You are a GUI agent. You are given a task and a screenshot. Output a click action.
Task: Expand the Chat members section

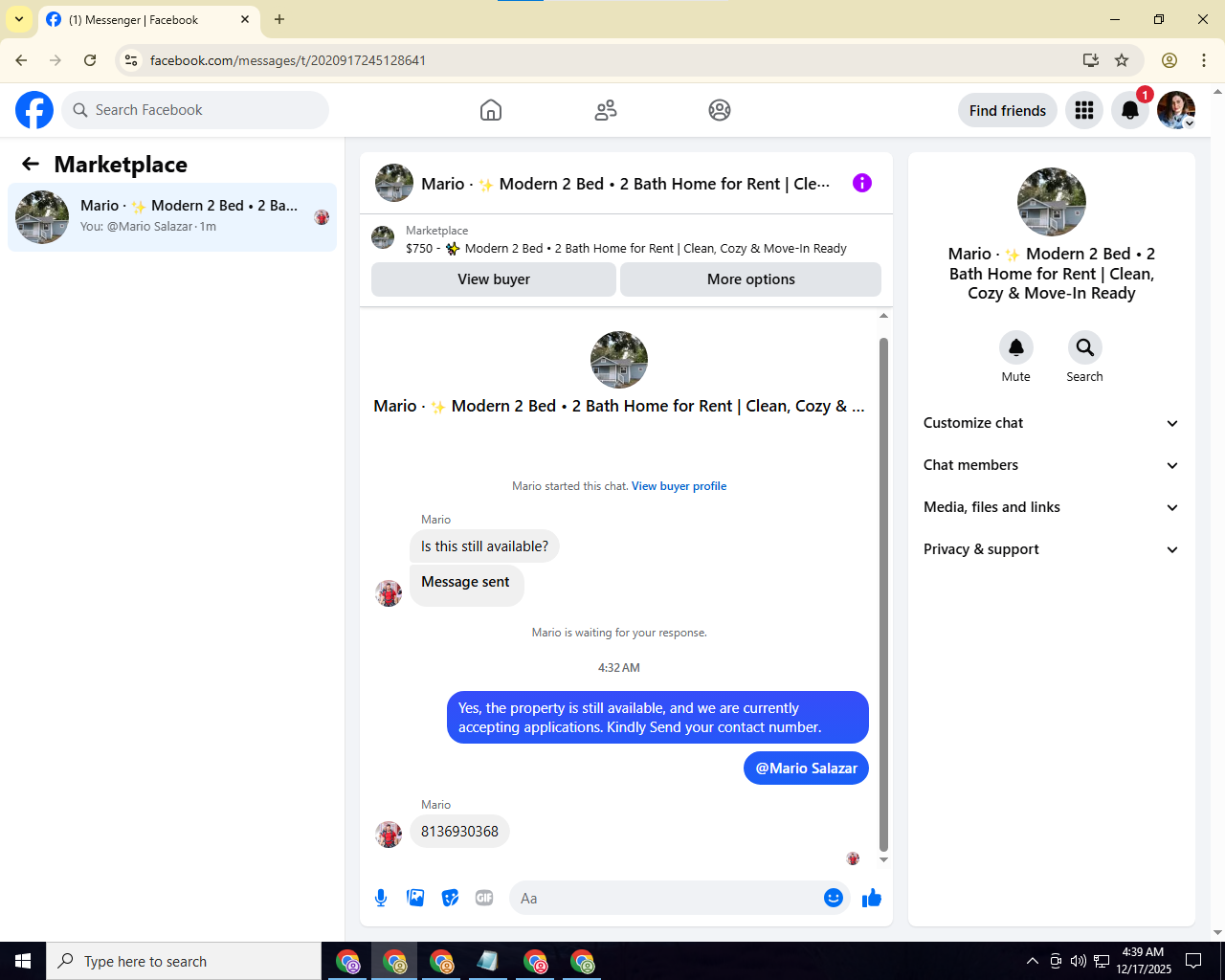pyautogui.click(x=1051, y=465)
